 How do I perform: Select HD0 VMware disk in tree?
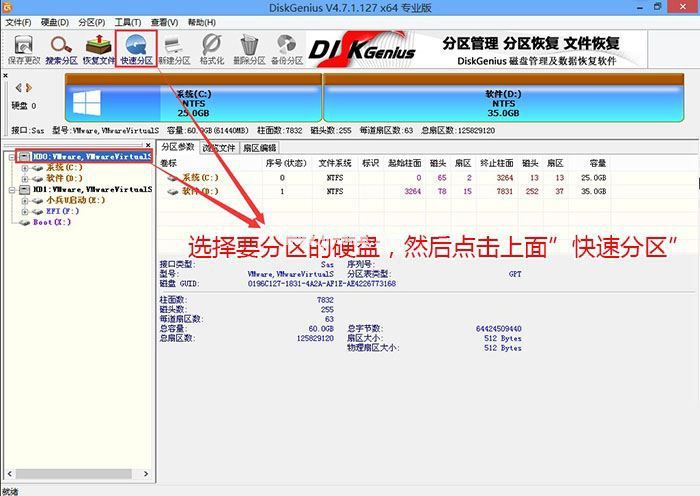(x=92, y=156)
